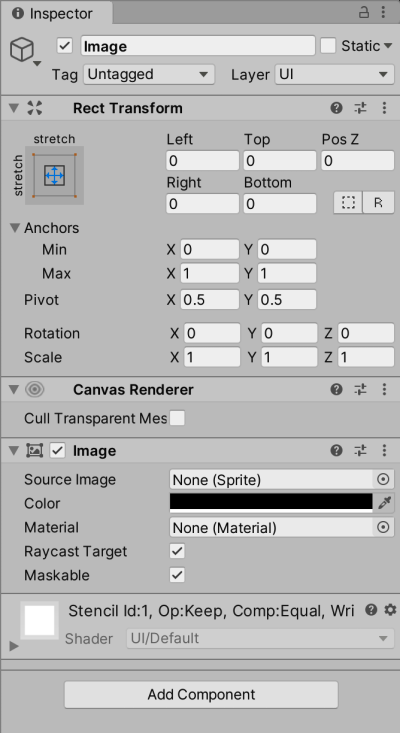Lock the Inspector with the padlock icon

click(364, 12)
